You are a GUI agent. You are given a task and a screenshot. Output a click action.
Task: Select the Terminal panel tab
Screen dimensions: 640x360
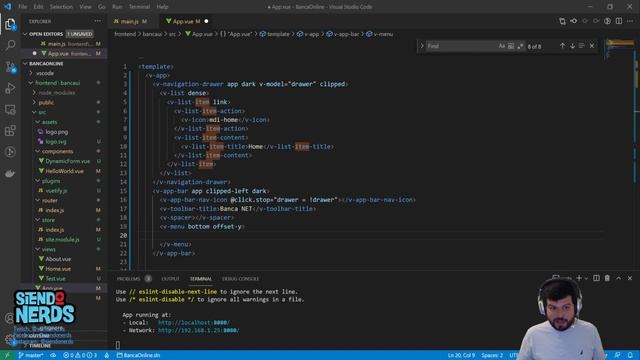click(x=200, y=279)
